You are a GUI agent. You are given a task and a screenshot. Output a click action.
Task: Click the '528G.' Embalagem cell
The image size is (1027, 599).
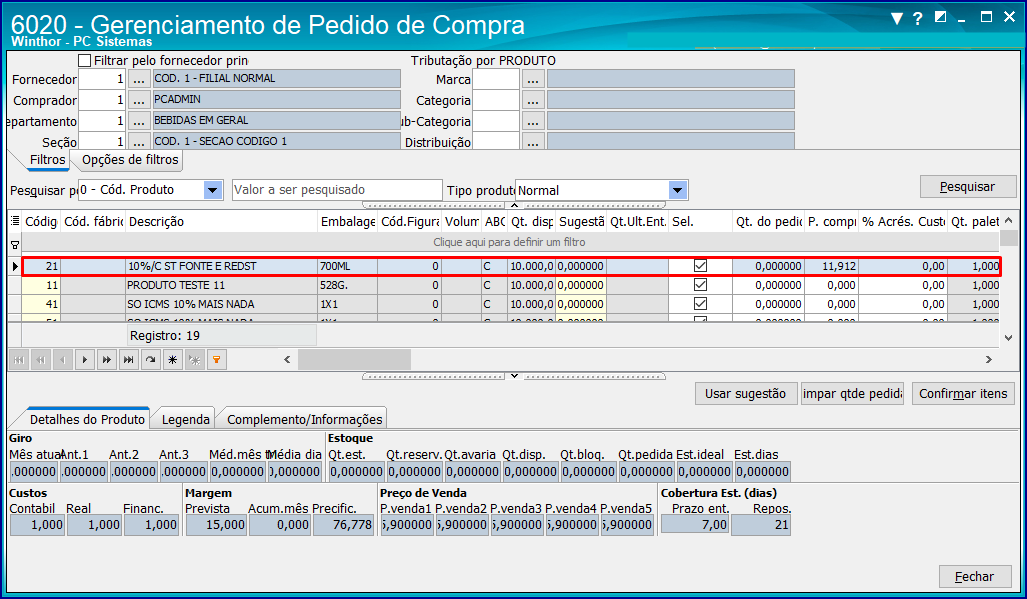[348, 285]
